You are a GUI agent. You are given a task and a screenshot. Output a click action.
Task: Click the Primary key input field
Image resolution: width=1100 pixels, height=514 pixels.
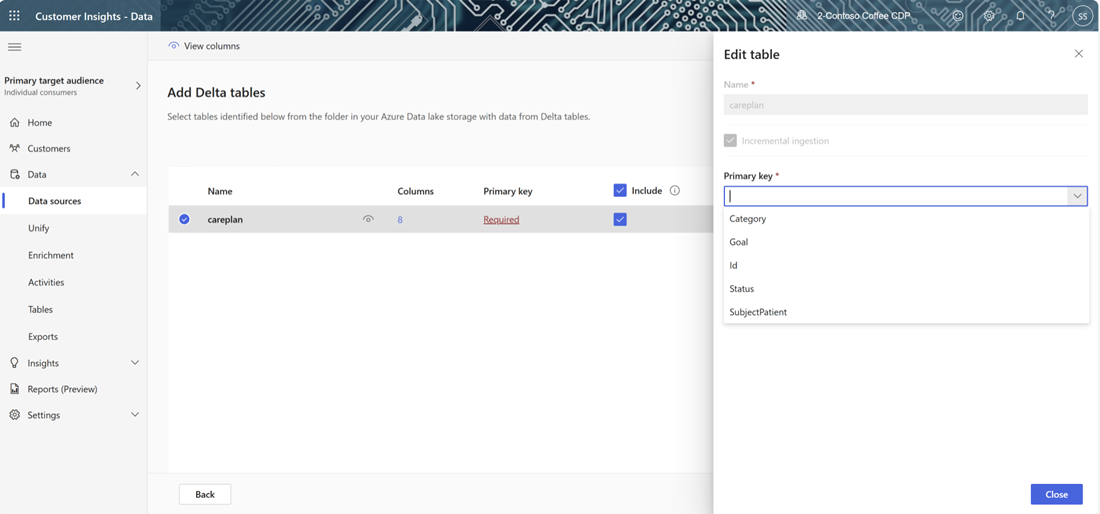(x=897, y=196)
